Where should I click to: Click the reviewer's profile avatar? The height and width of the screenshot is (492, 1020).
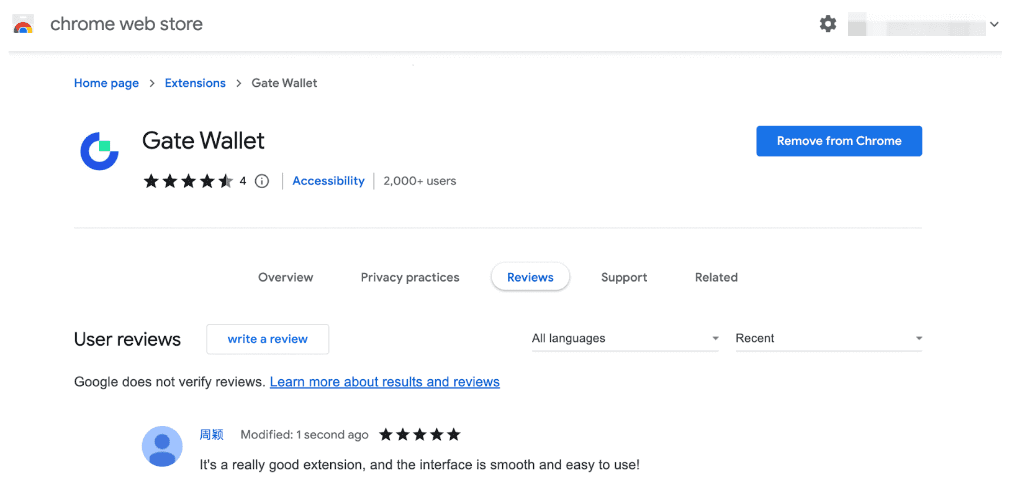[162, 446]
